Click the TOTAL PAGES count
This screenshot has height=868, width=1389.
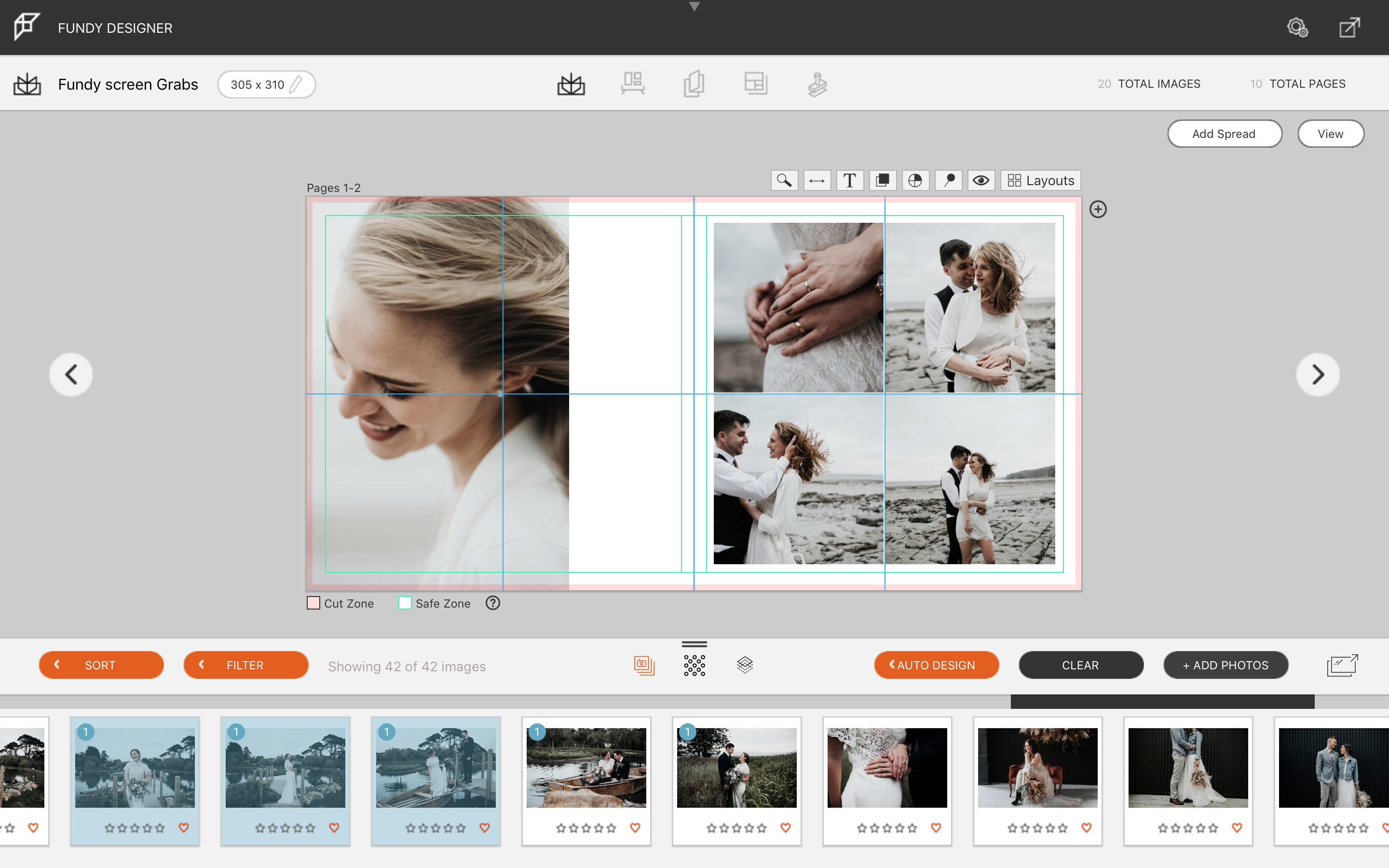(x=1297, y=84)
